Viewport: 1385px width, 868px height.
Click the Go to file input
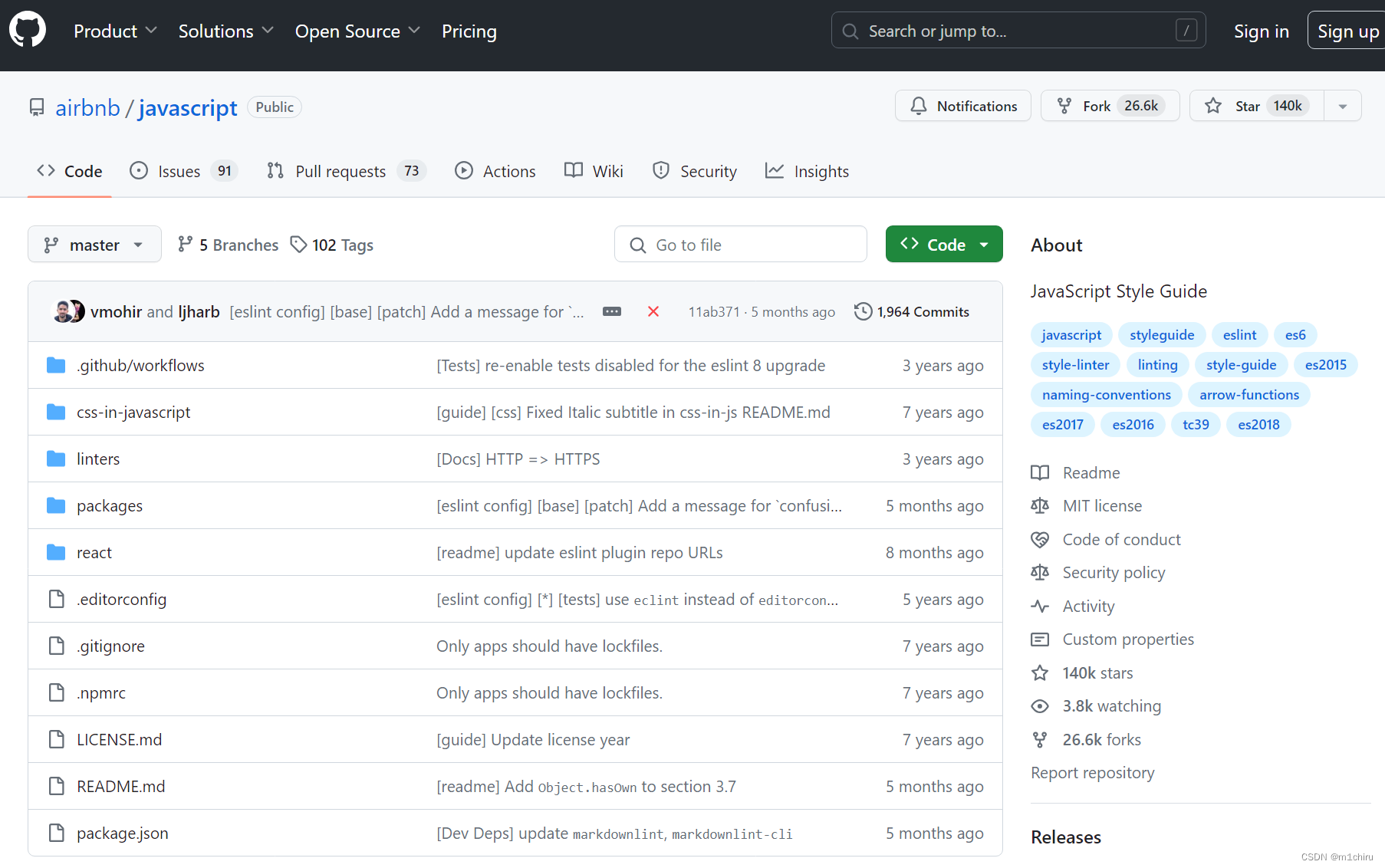click(x=741, y=245)
